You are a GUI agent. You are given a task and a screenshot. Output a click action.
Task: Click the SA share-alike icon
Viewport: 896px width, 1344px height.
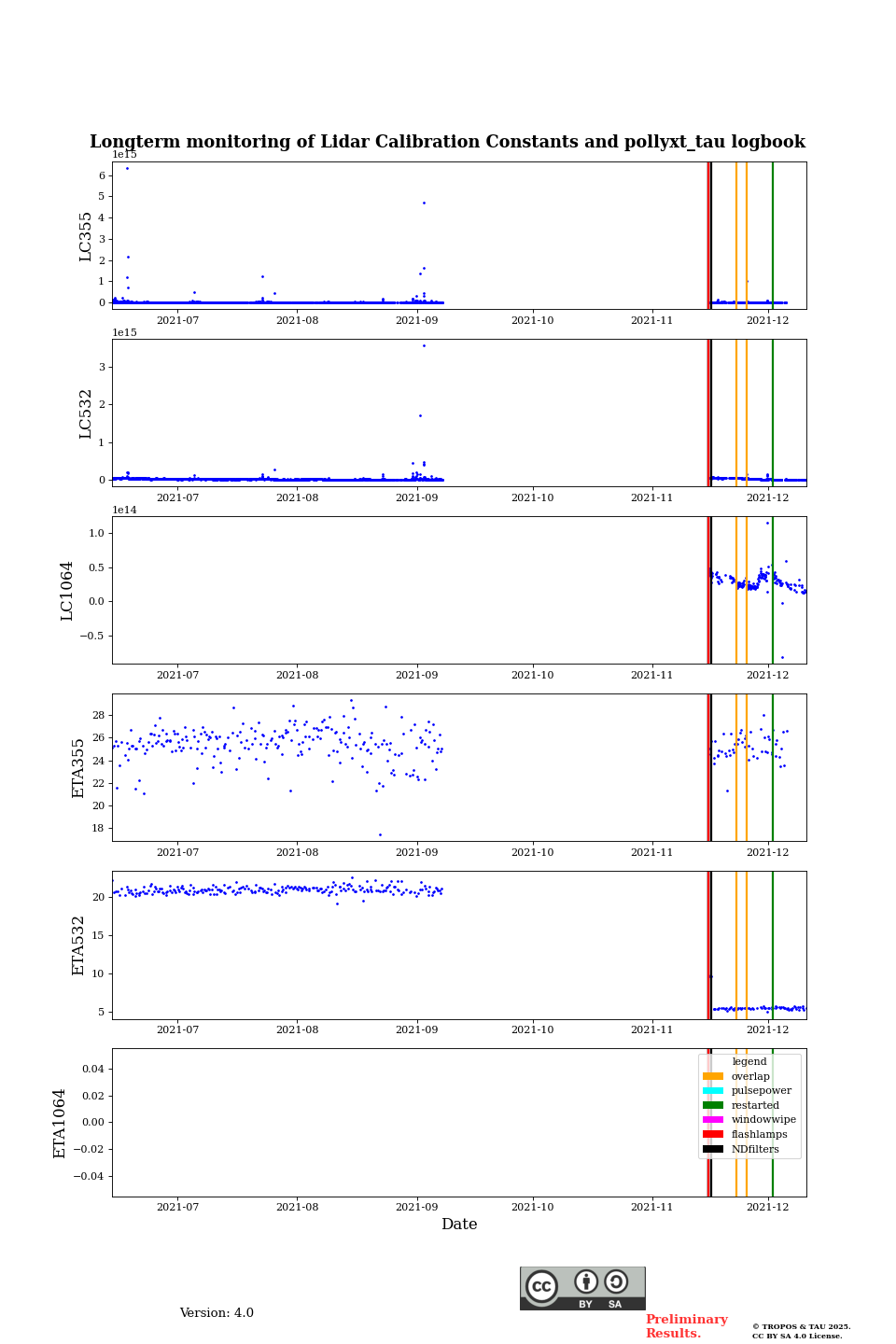point(616,1281)
